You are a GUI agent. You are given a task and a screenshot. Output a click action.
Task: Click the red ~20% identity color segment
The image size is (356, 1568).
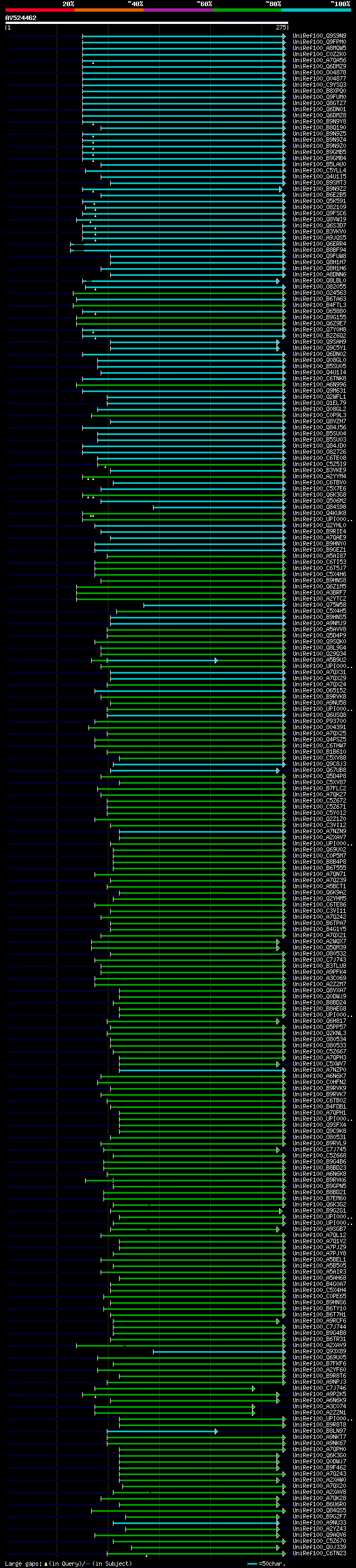[x=39, y=10]
